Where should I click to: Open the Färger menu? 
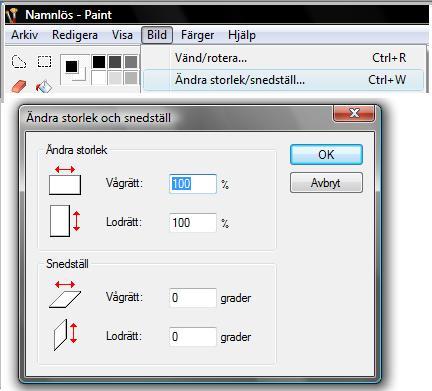click(x=197, y=35)
